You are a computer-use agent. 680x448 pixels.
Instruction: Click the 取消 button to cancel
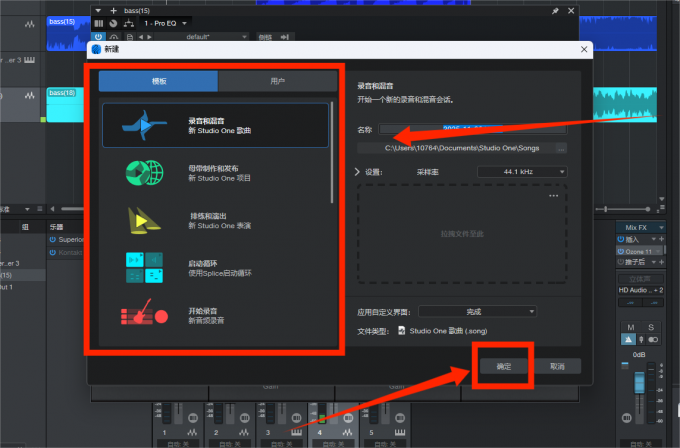tap(557, 367)
